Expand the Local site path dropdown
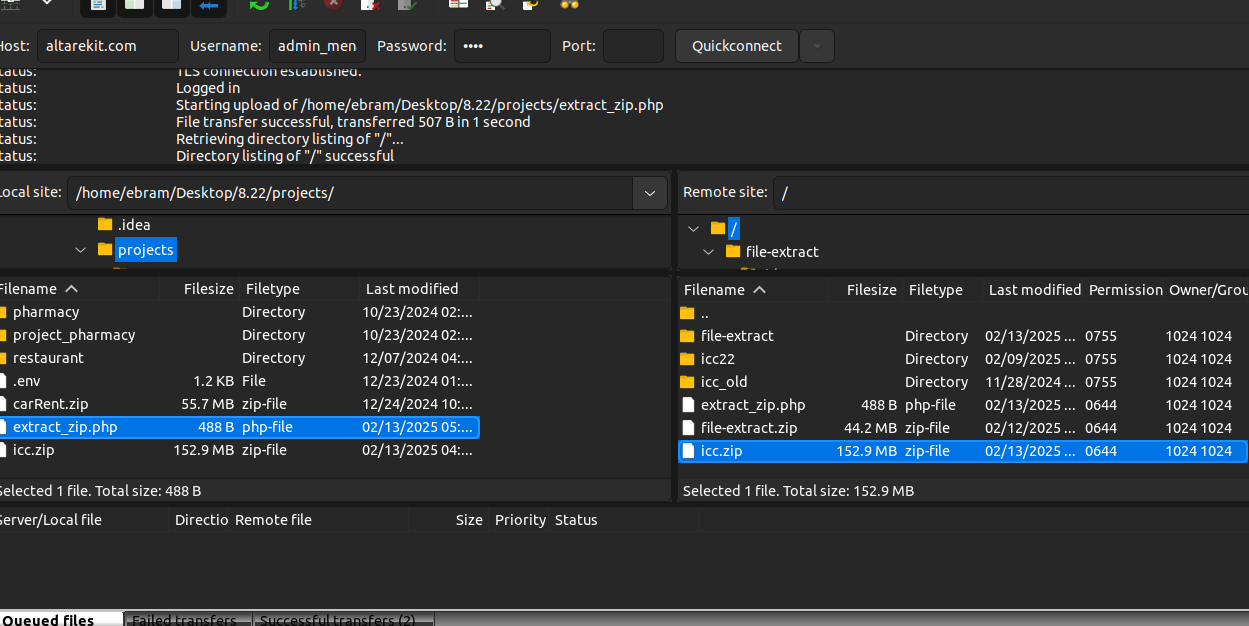 tap(650, 193)
